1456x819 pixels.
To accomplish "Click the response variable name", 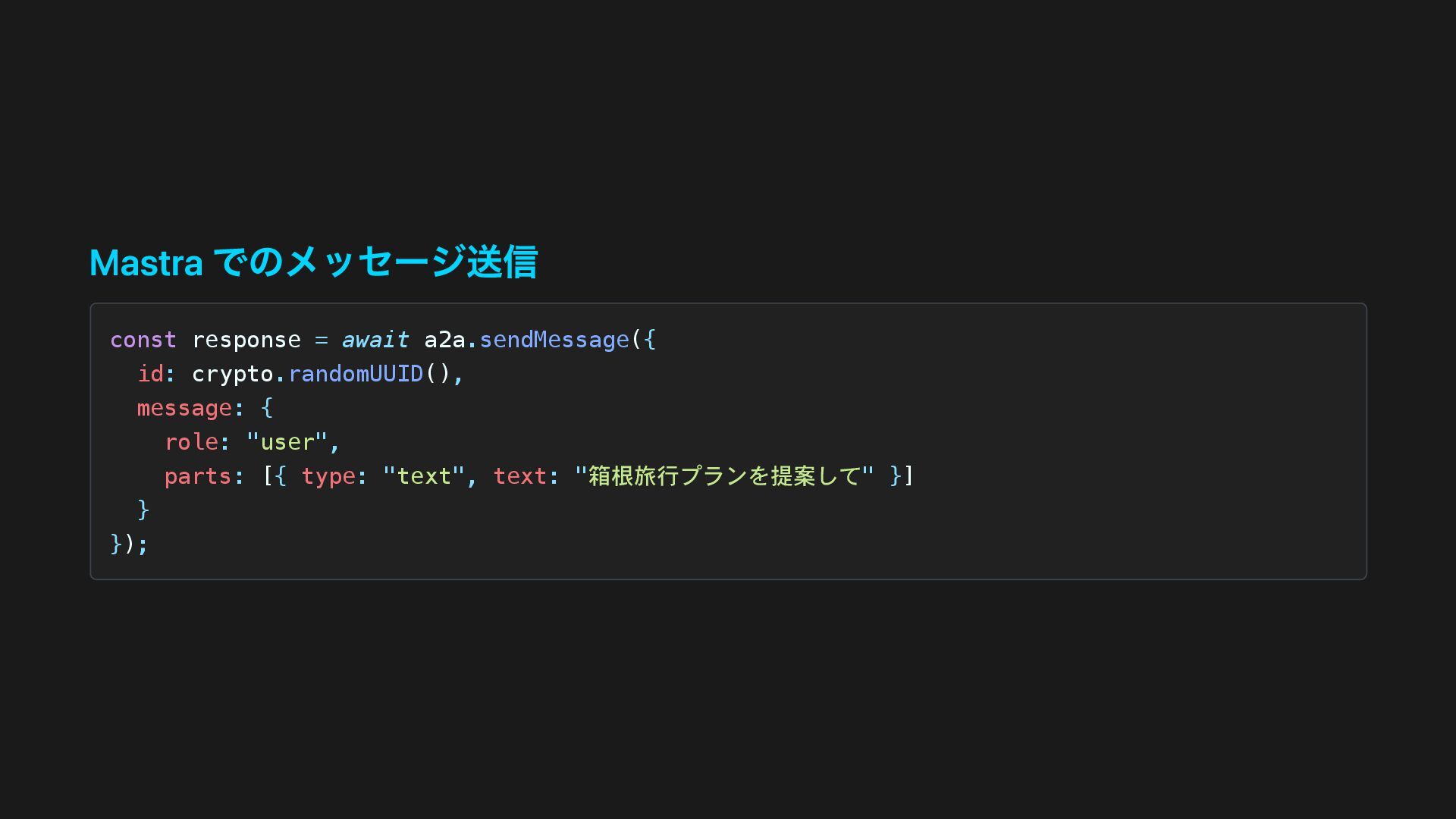I will 246,340.
